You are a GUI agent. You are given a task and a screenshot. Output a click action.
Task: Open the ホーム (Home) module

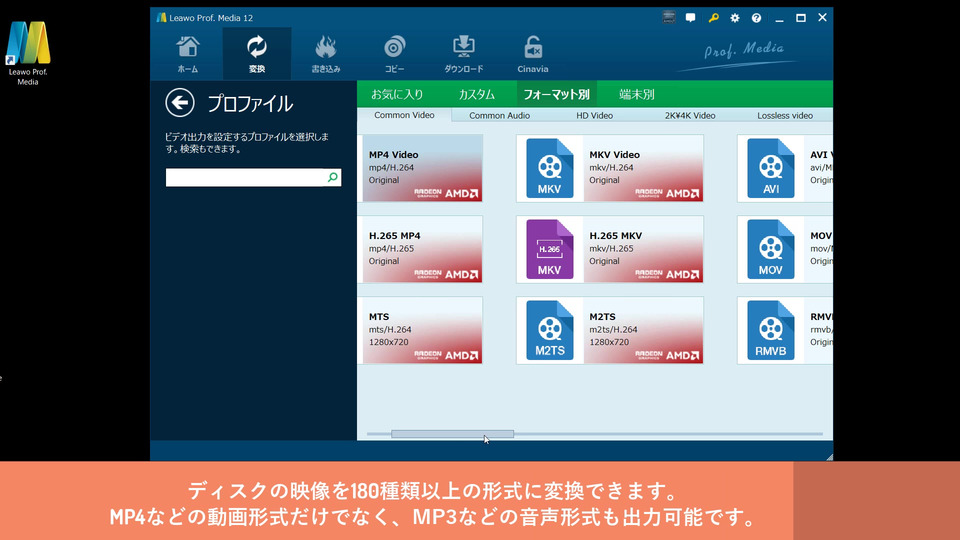(188, 54)
